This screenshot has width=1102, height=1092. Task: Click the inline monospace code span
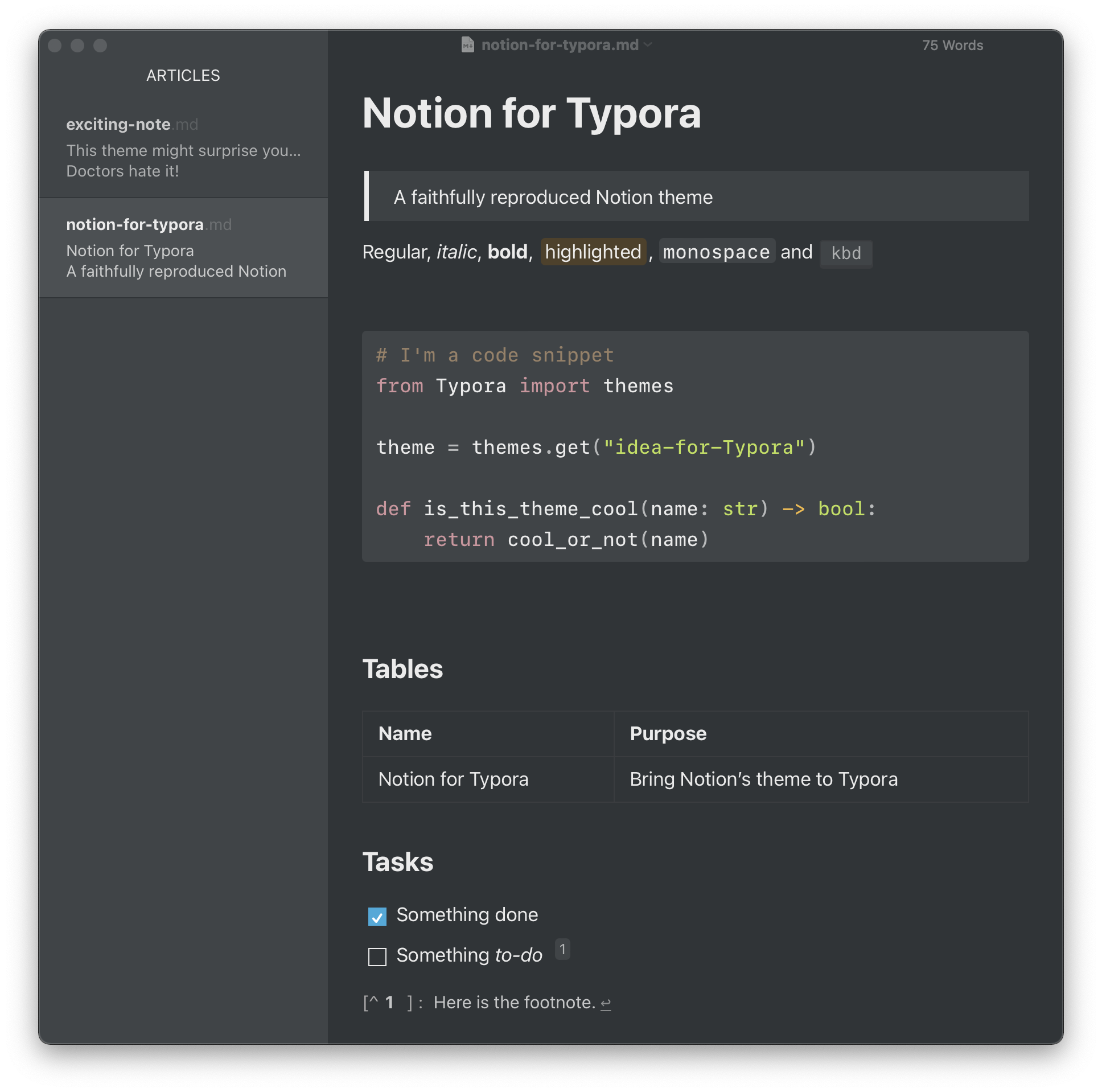coord(717,252)
